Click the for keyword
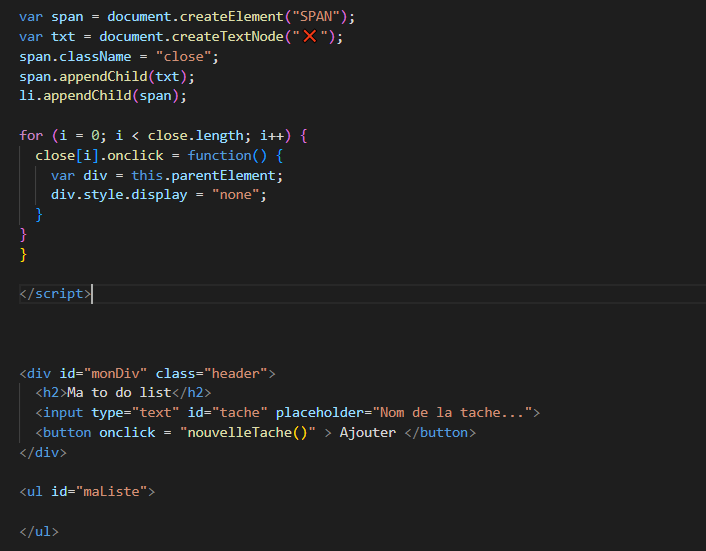The height and width of the screenshot is (551, 706). [x=31, y=135]
